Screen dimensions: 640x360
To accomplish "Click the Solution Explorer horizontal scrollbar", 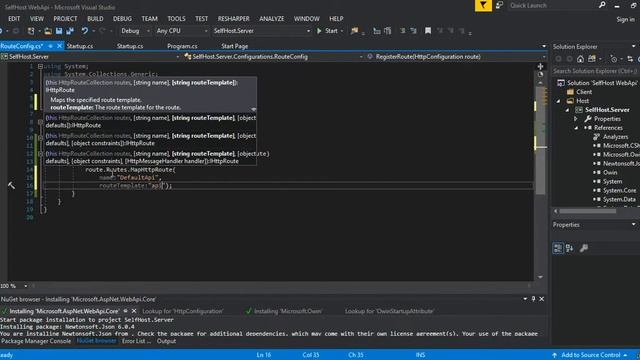I will coord(588,211).
